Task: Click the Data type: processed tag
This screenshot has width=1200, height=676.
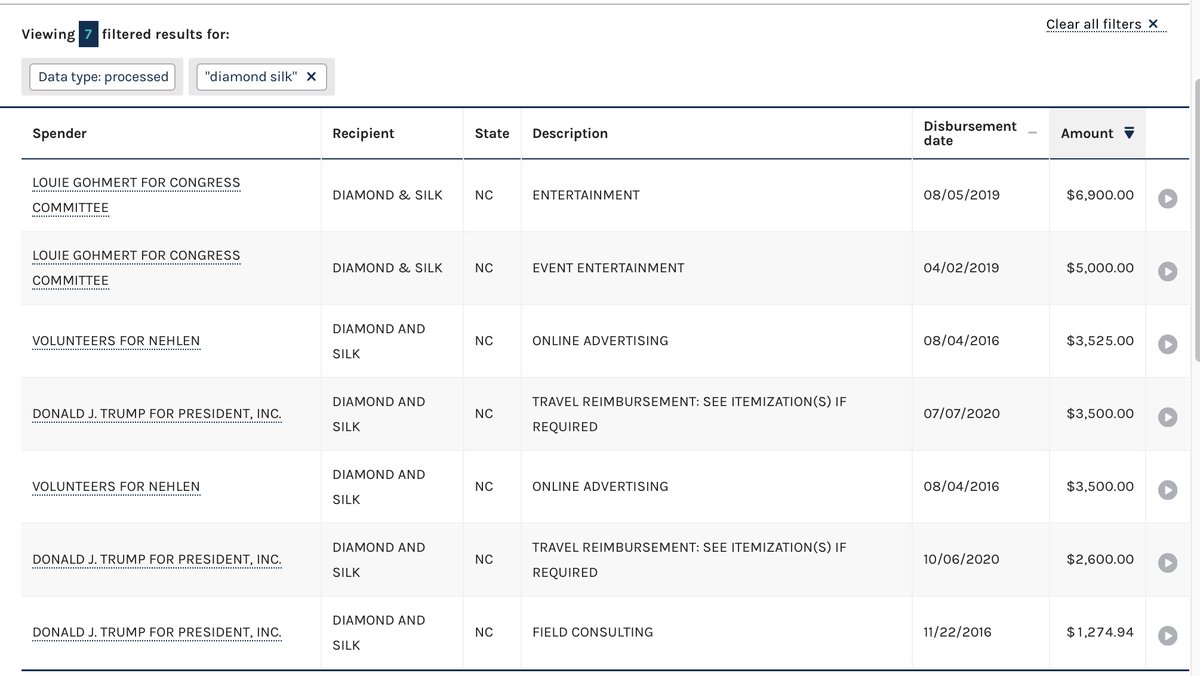Action: point(103,77)
